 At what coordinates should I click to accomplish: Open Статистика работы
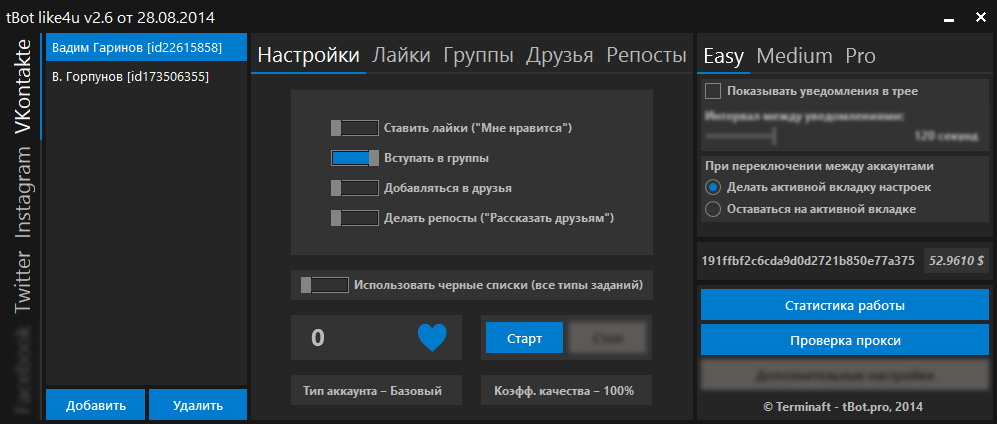[845, 304]
